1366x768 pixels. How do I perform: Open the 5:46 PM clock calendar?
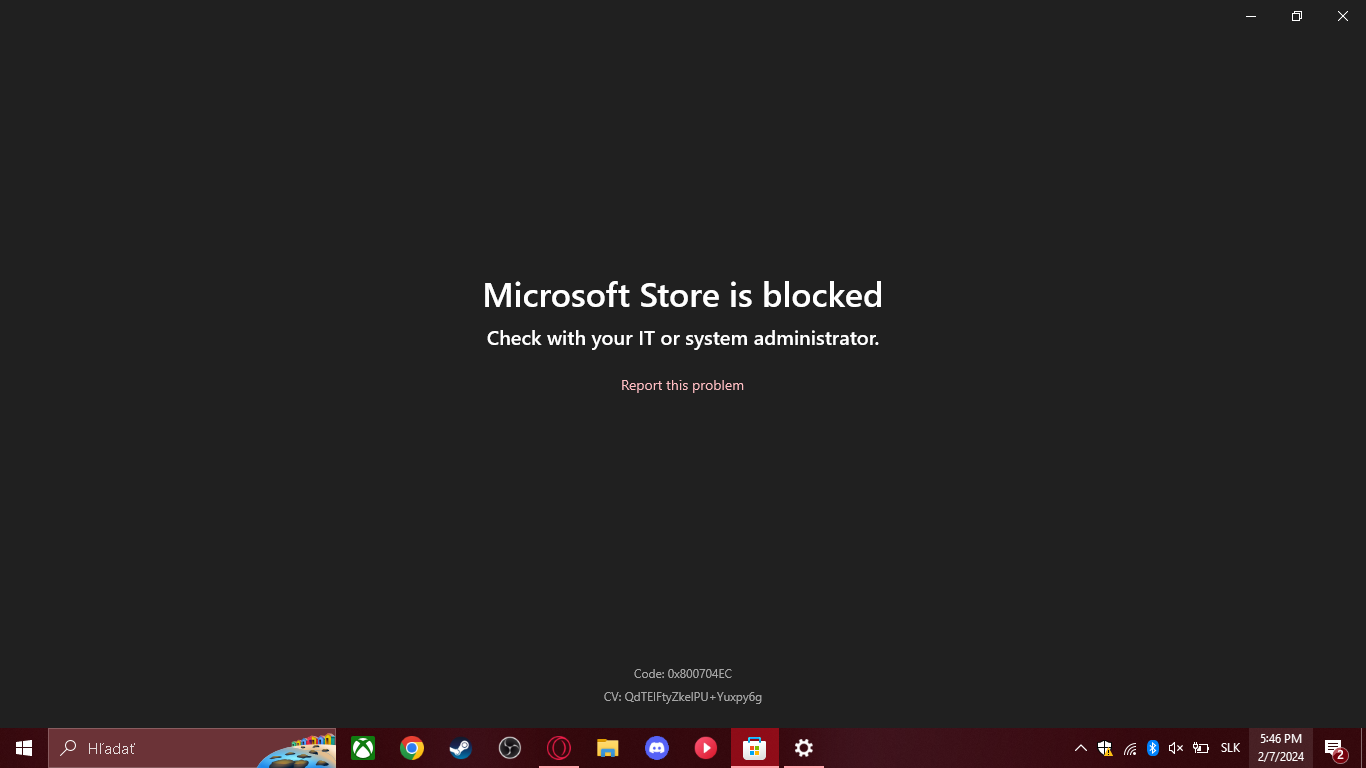click(1281, 748)
